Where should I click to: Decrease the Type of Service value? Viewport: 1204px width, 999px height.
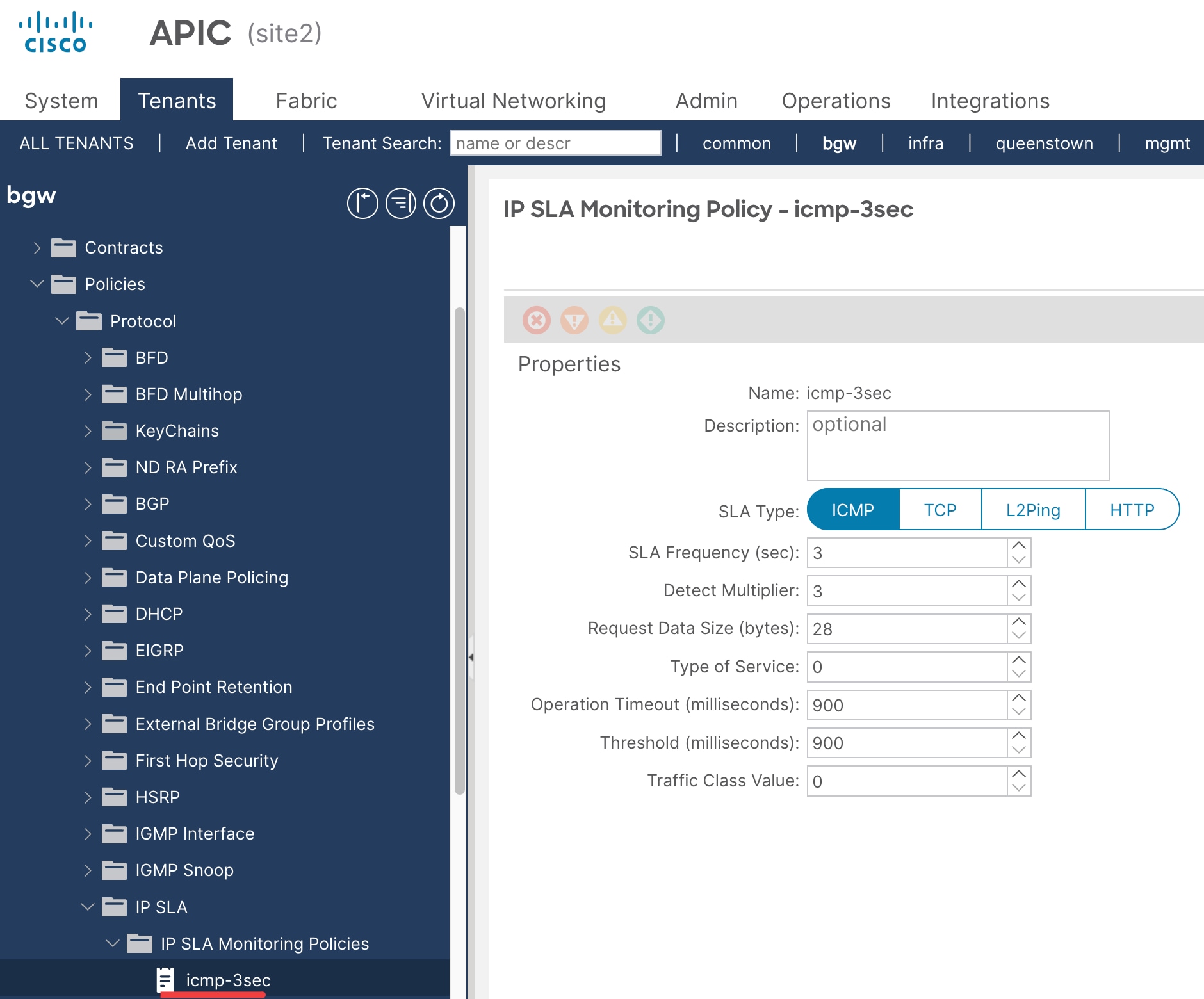(1019, 674)
